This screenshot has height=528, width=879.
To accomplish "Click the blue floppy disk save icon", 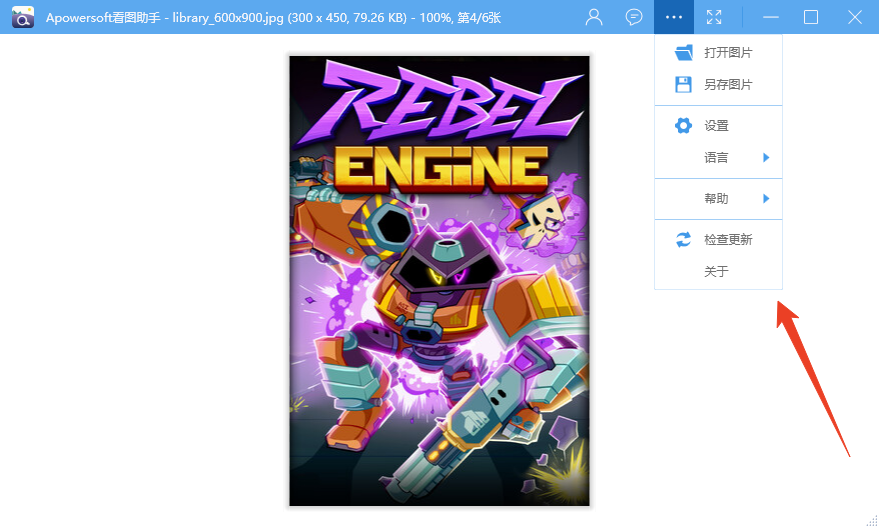I will 684,84.
